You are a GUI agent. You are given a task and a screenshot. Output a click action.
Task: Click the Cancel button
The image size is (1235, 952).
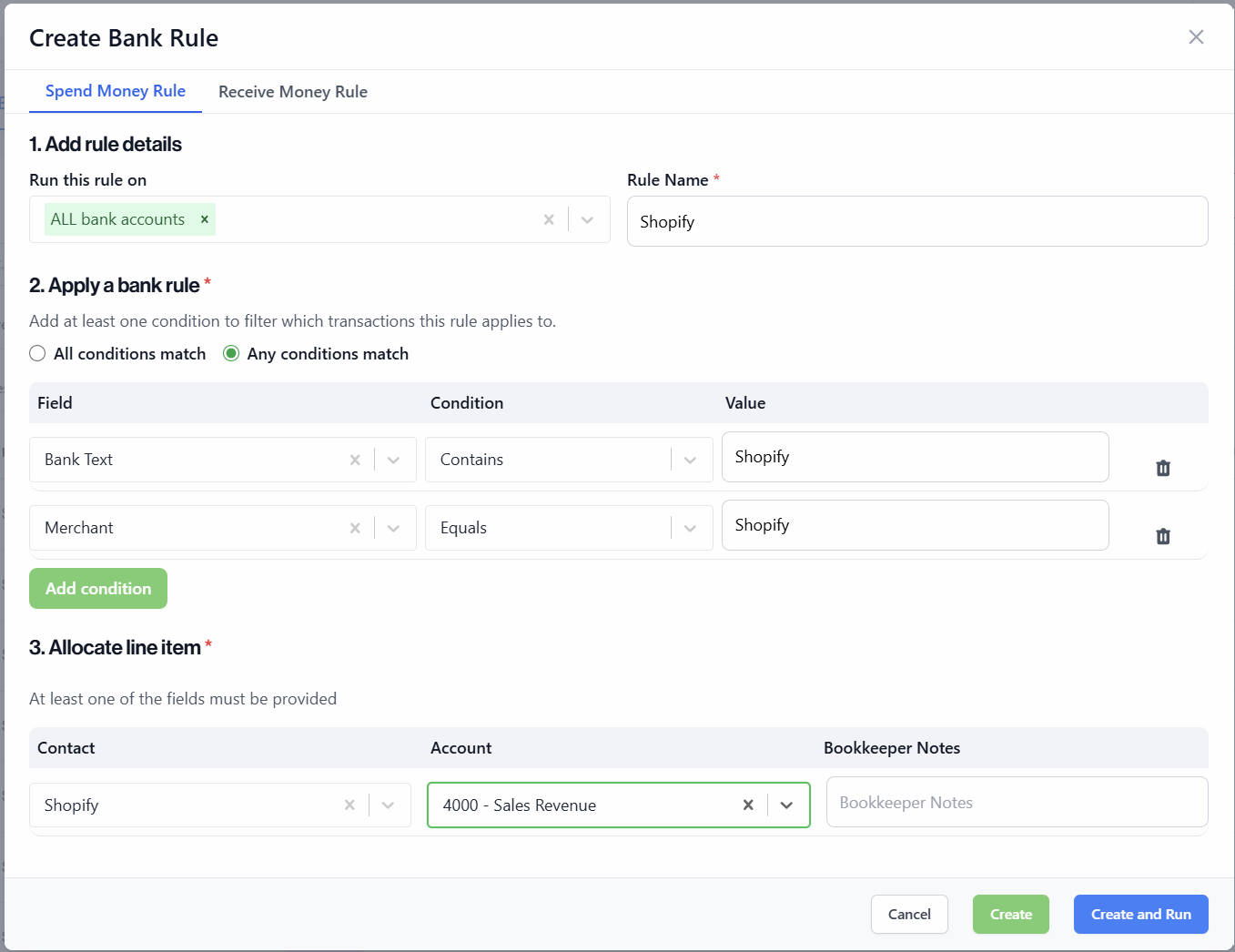909,914
